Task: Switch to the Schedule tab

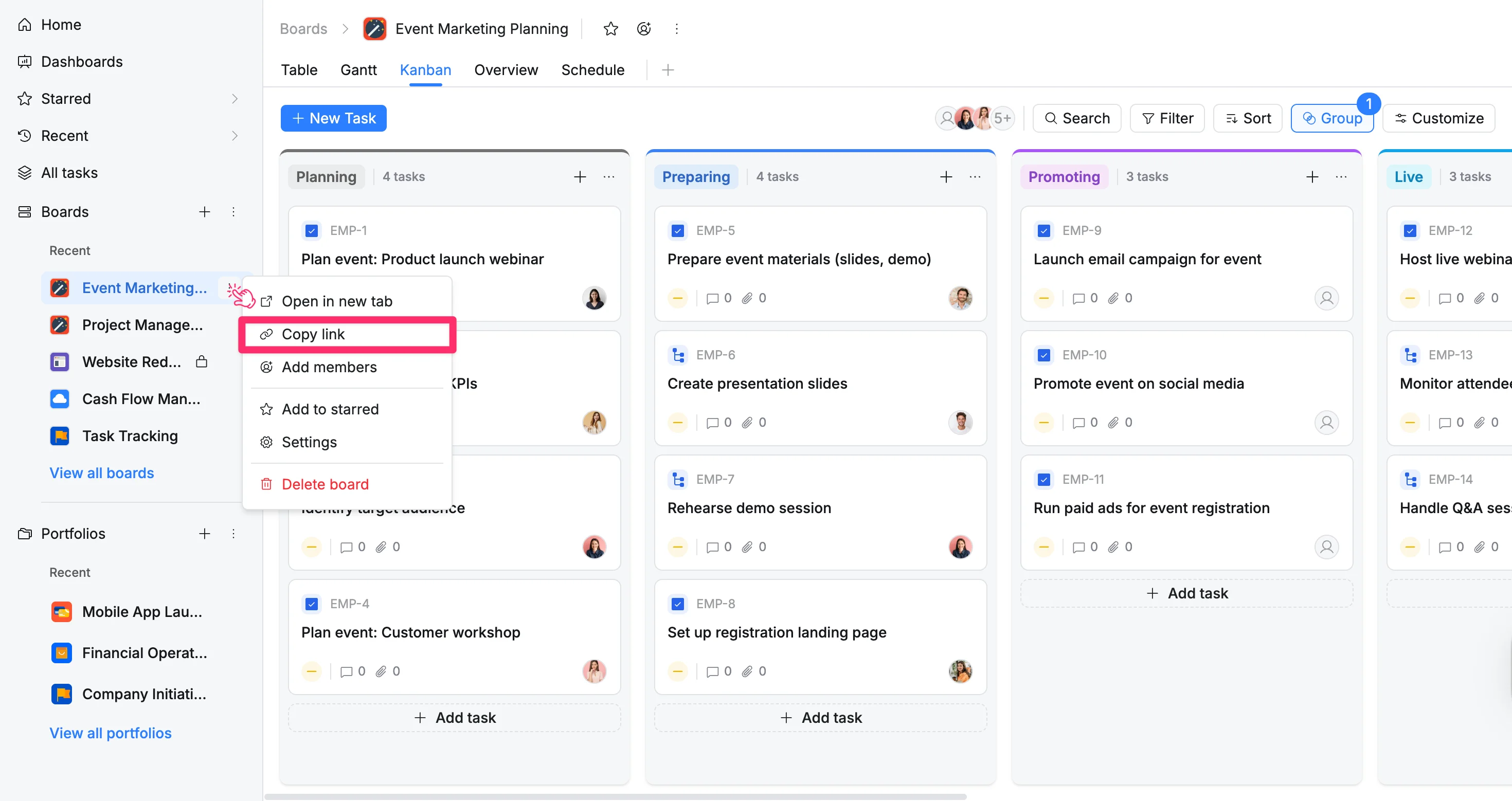Action: [593, 70]
